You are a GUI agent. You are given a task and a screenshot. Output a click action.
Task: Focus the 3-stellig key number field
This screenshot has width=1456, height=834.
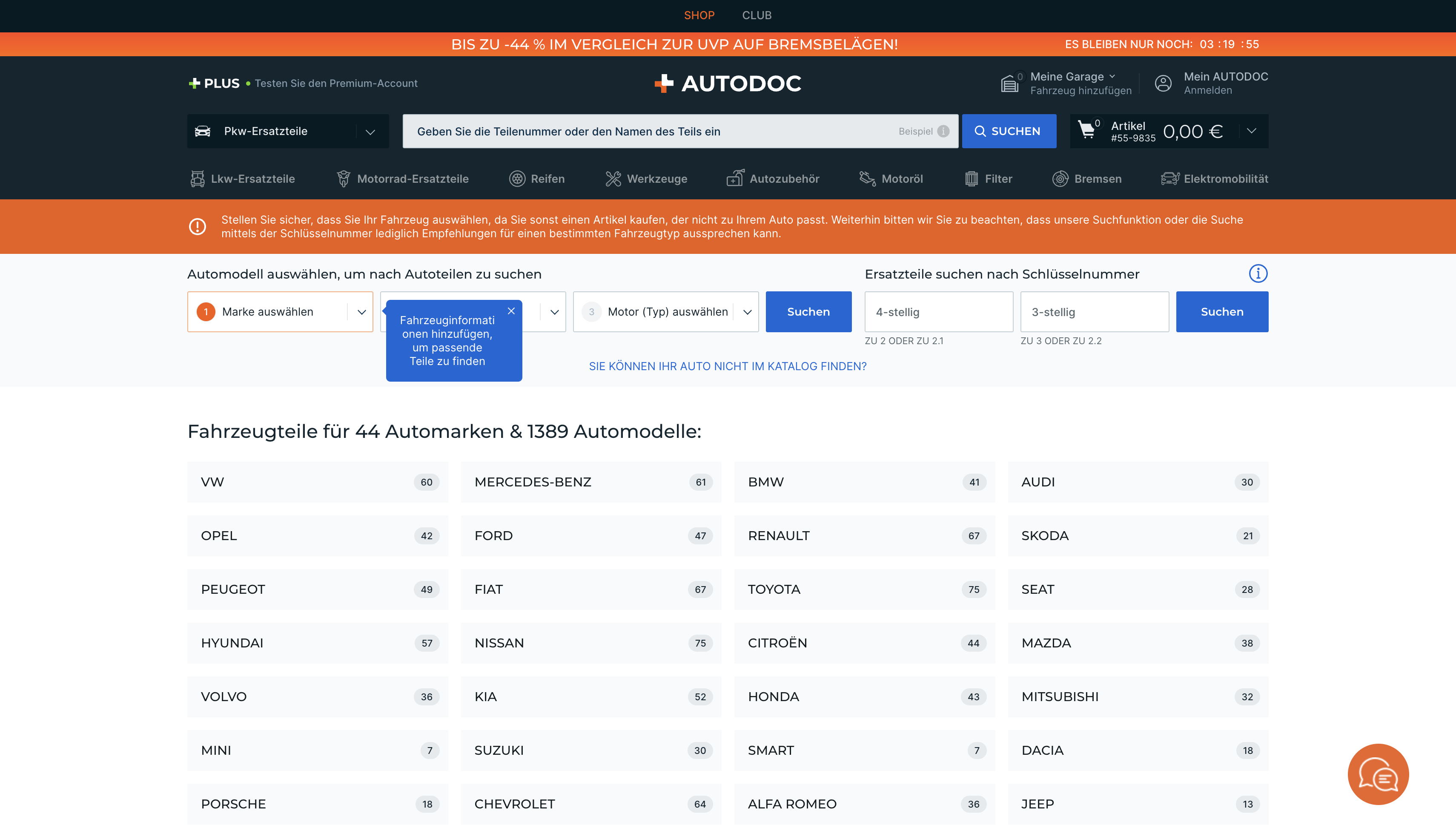click(x=1094, y=312)
